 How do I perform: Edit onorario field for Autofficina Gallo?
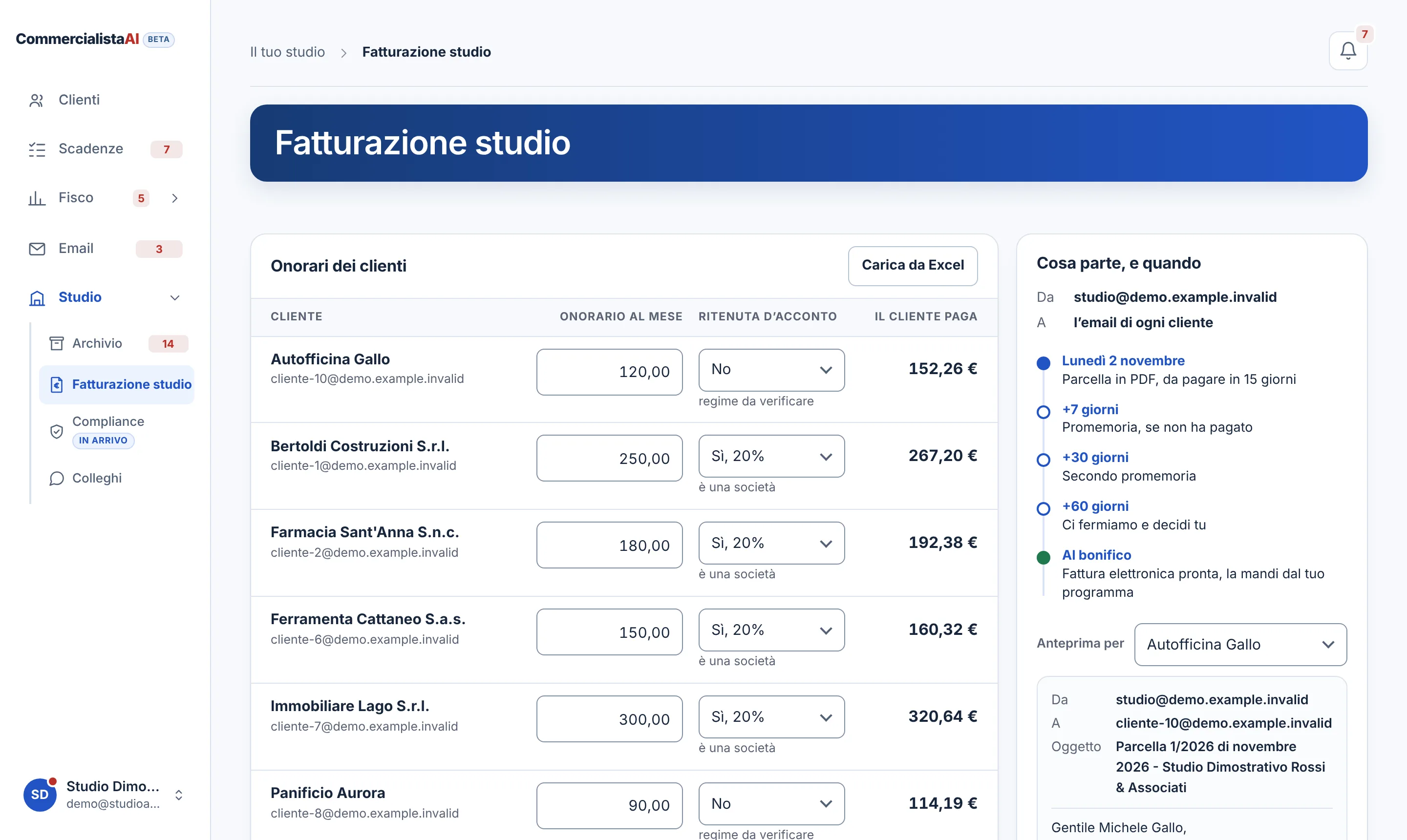[x=609, y=372]
